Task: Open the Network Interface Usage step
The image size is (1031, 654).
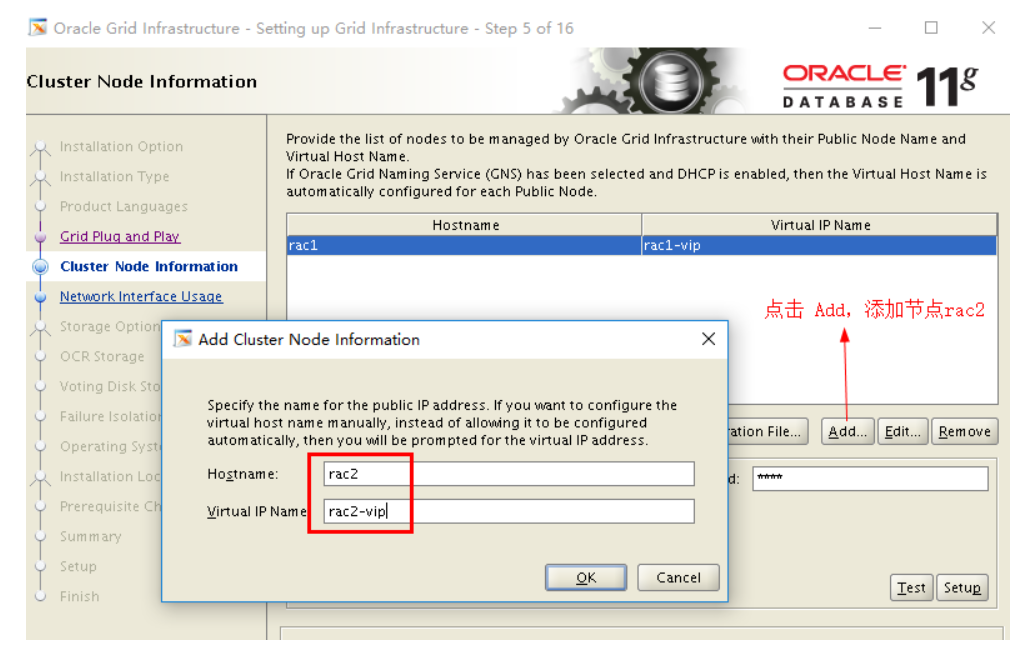Action: 141,296
